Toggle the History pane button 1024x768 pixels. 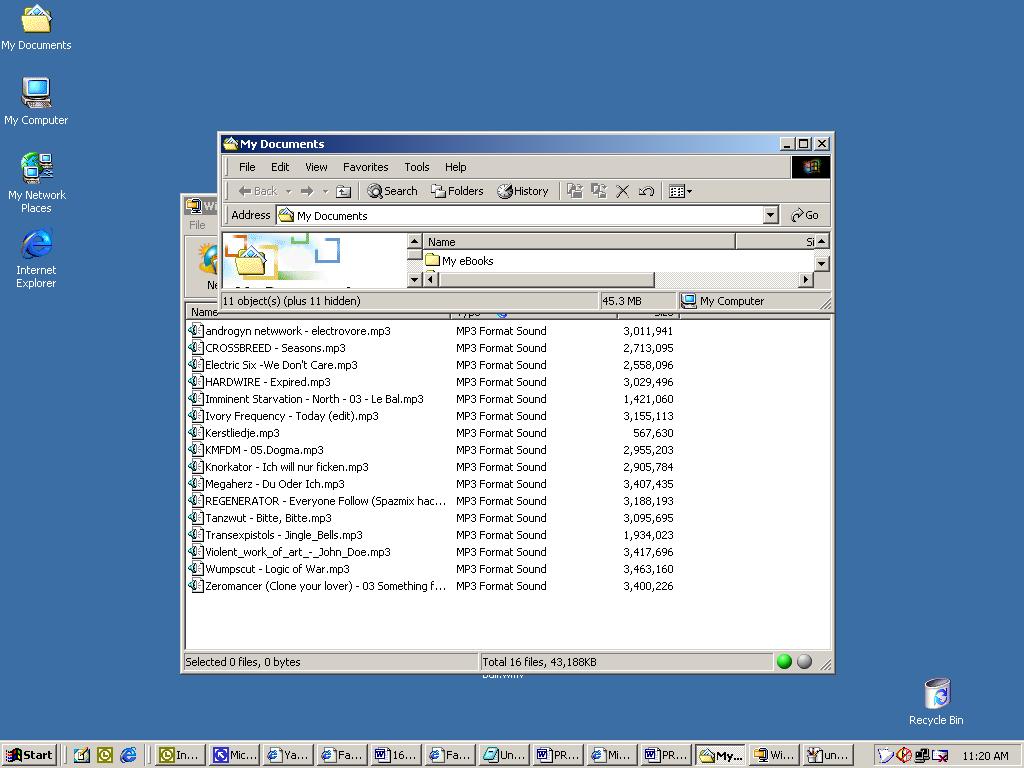[x=523, y=191]
